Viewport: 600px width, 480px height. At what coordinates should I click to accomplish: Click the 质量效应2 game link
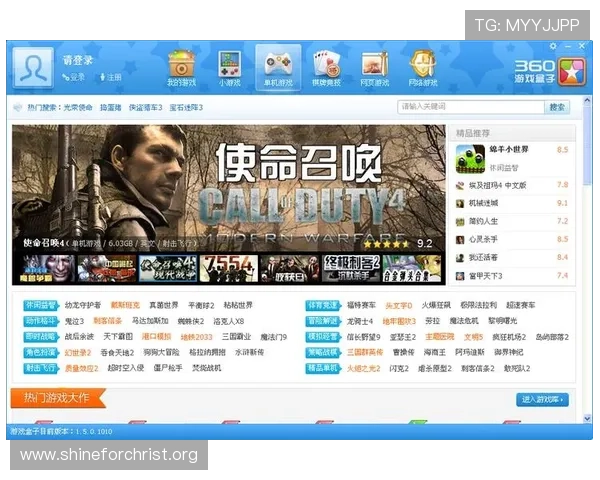click(82, 368)
